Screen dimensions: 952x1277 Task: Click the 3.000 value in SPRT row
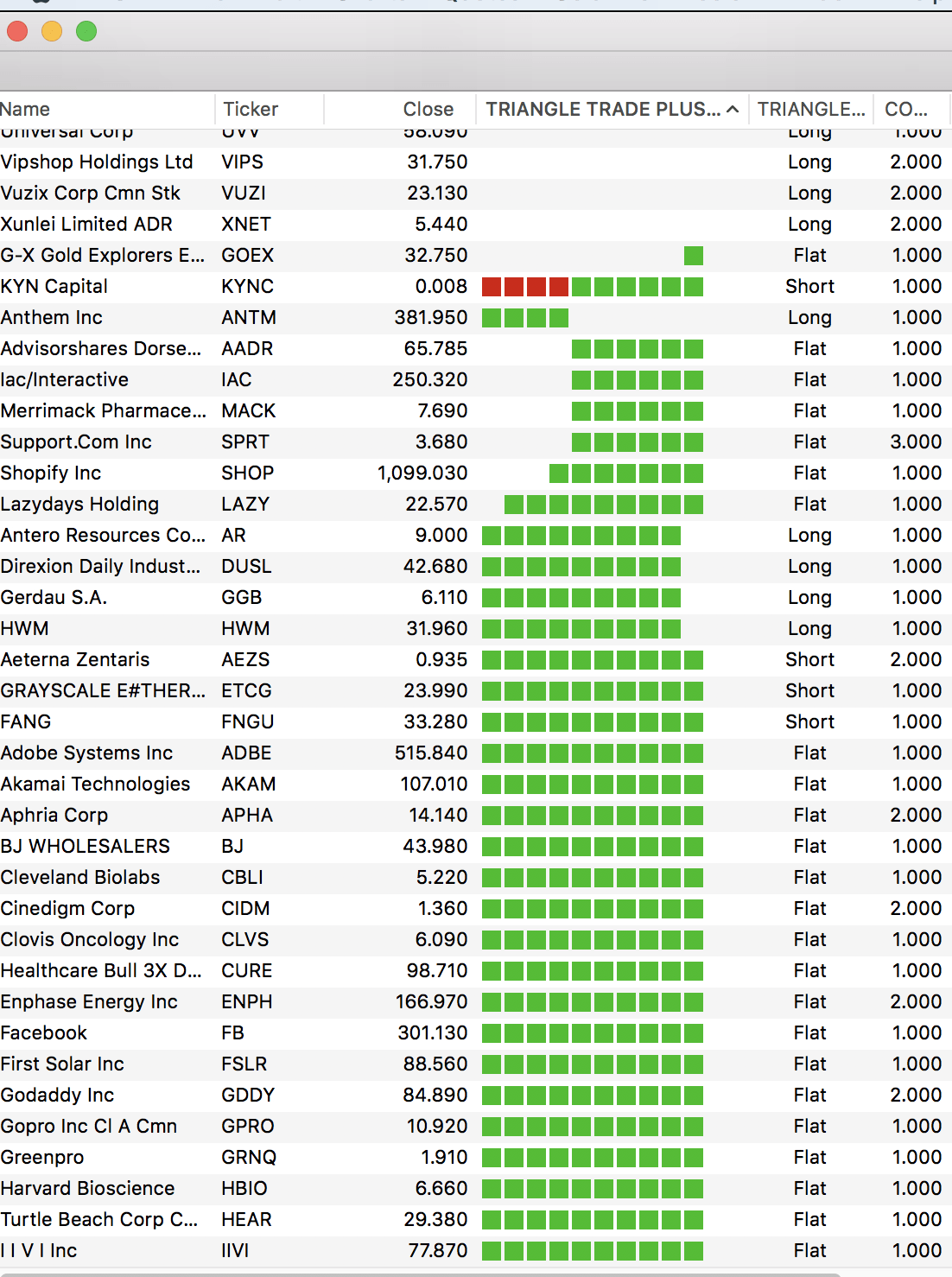coord(917,442)
